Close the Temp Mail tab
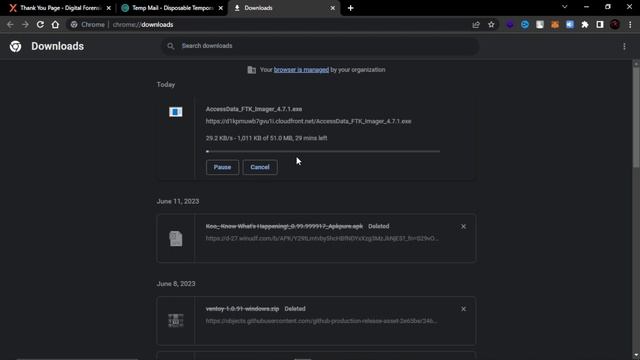Viewport: 640px width, 360px height. [221, 8]
